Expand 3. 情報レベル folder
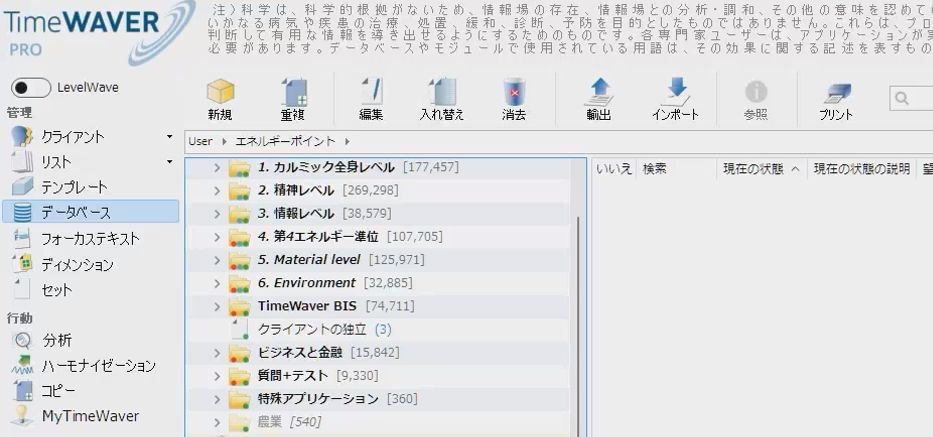Image resolution: width=933 pixels, height=437 pixels. 217,214
